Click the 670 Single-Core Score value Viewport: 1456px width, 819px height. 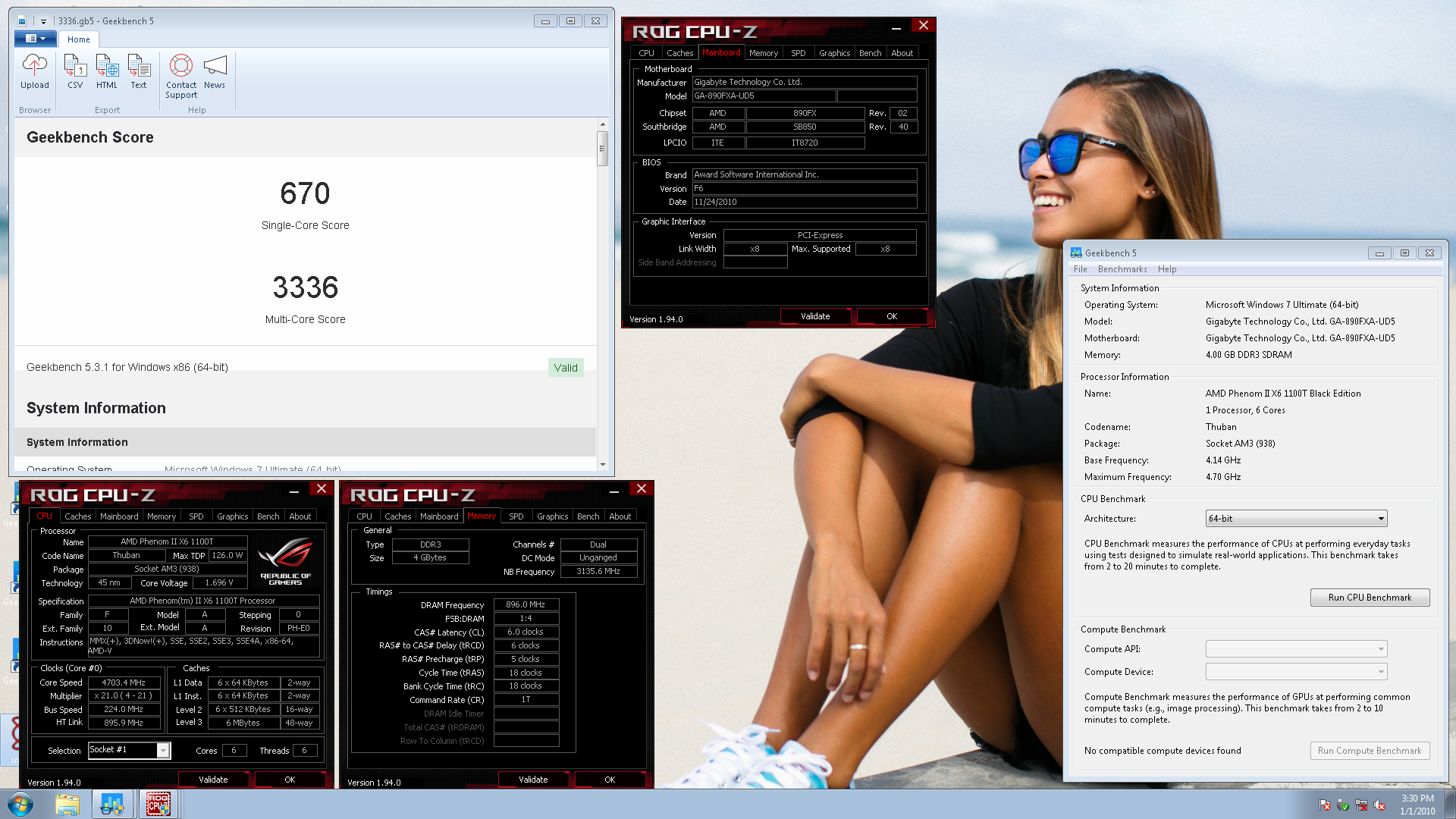[305, 193]
